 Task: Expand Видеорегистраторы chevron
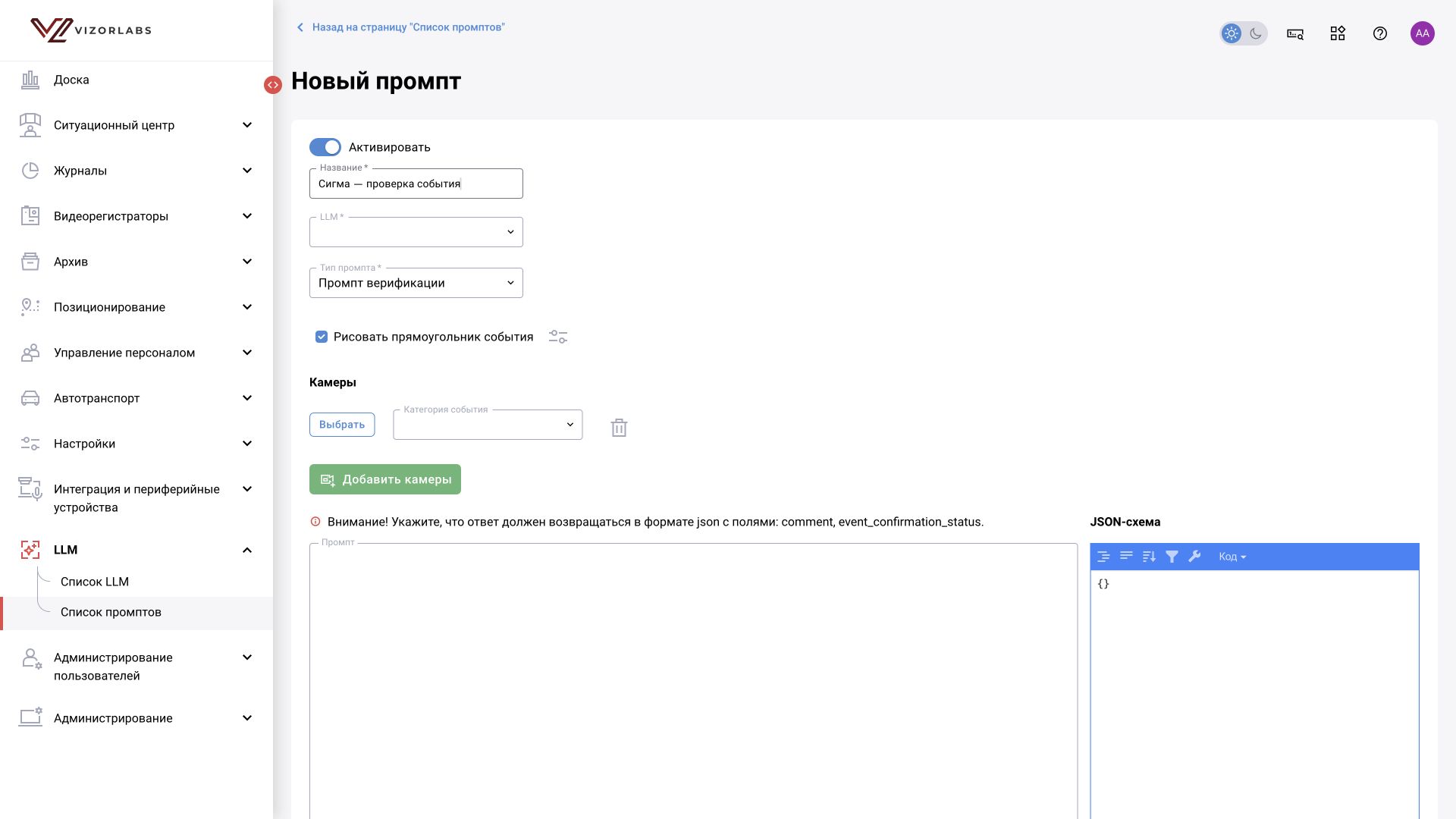(247, 216)
